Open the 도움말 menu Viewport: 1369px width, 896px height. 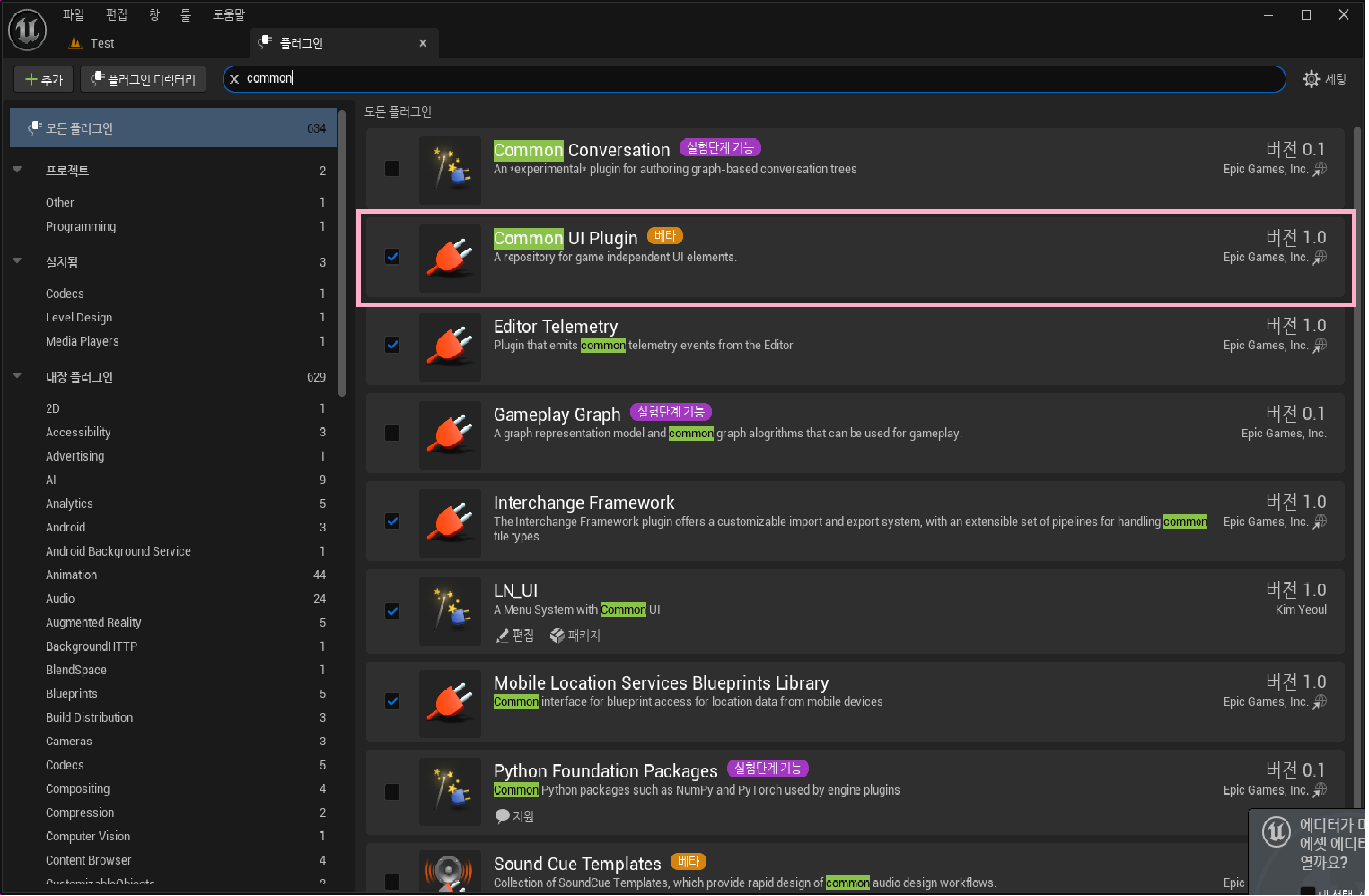click(229, 14)
